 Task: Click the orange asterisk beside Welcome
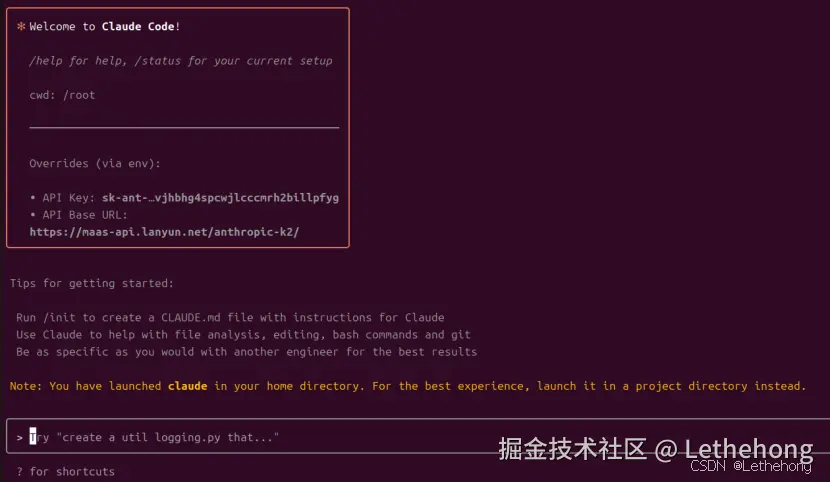pyautogui.click(x=21, y=27)
